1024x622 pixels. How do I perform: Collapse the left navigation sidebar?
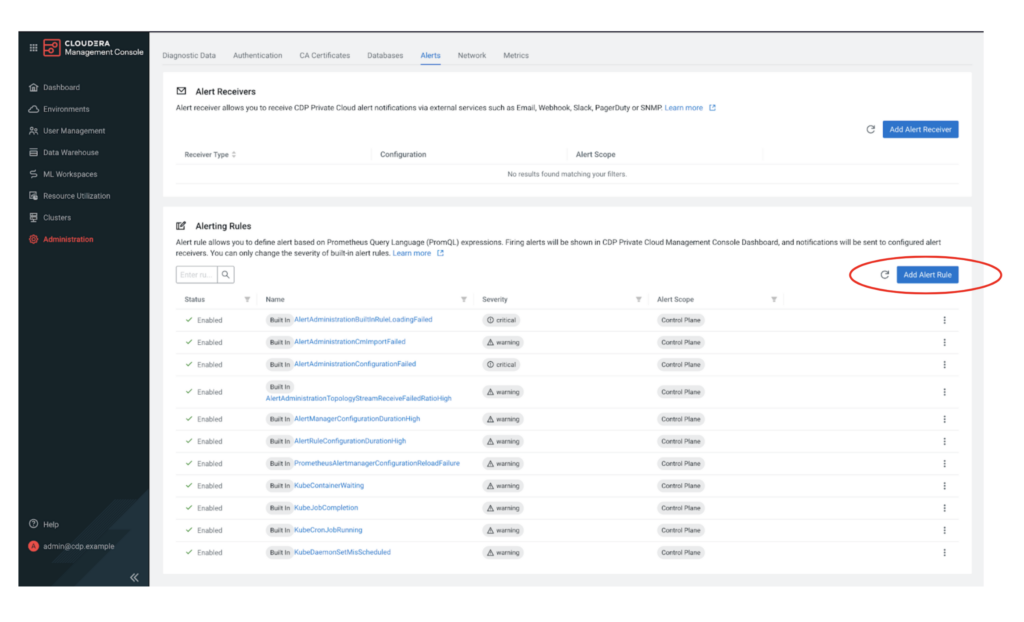(x=133, y=576)
